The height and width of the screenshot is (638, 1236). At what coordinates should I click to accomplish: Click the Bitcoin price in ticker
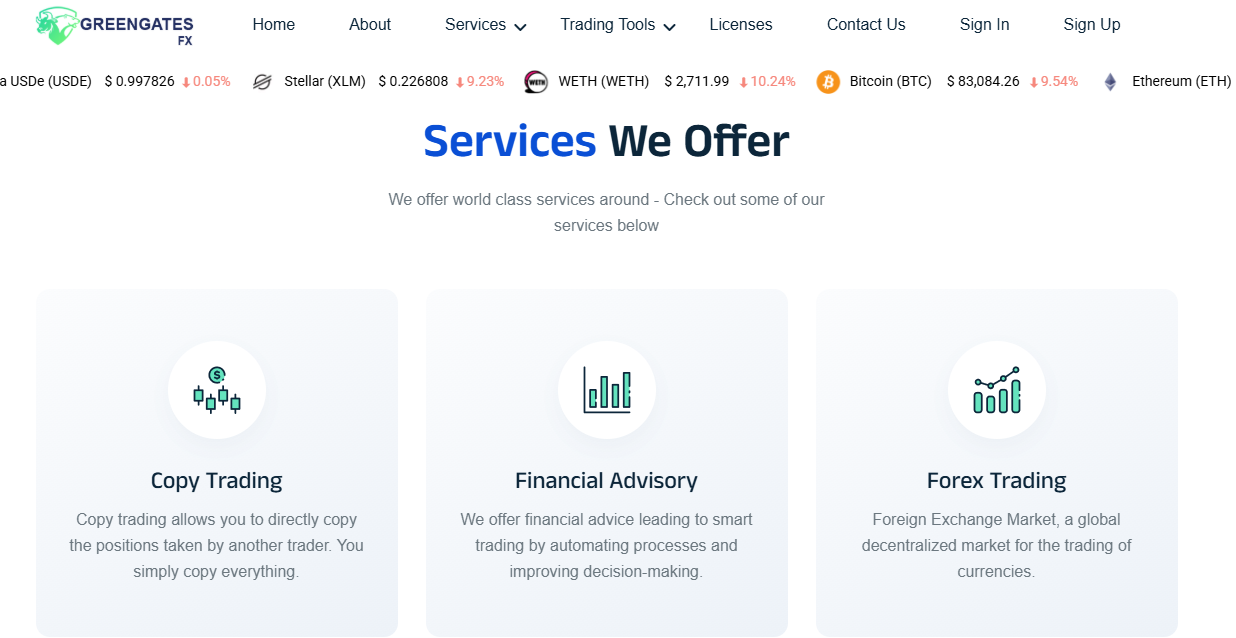pos(983,82)
